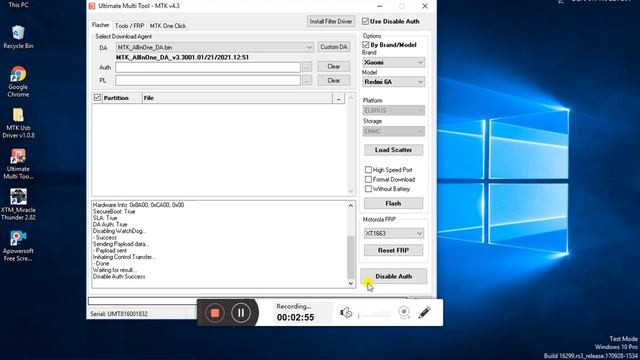640x360 pixels.
Task: Open the Brand dropdown showing Xiaomi
Action: pos(393,62)
